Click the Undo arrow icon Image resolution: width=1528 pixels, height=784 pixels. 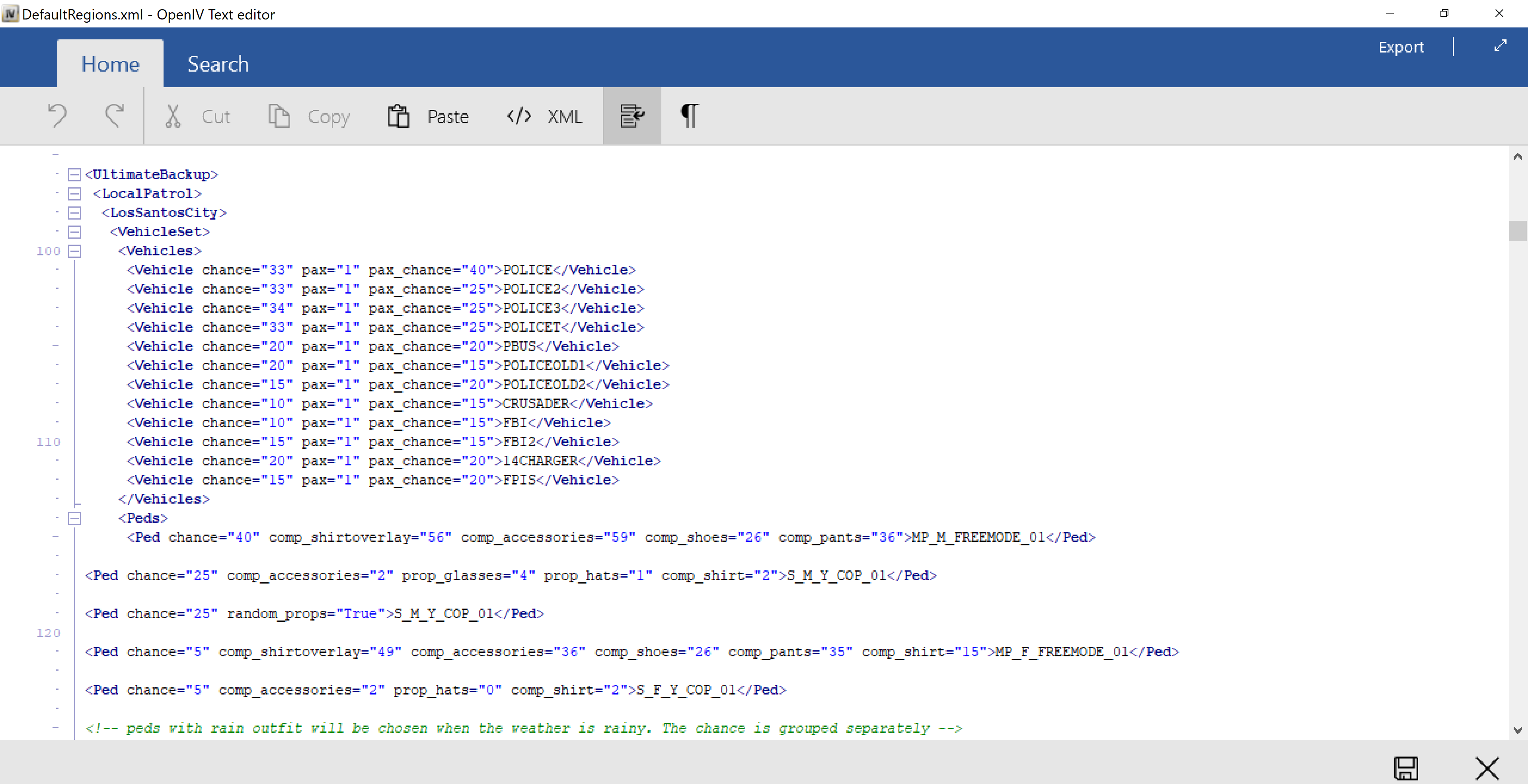tap(58, 116)
